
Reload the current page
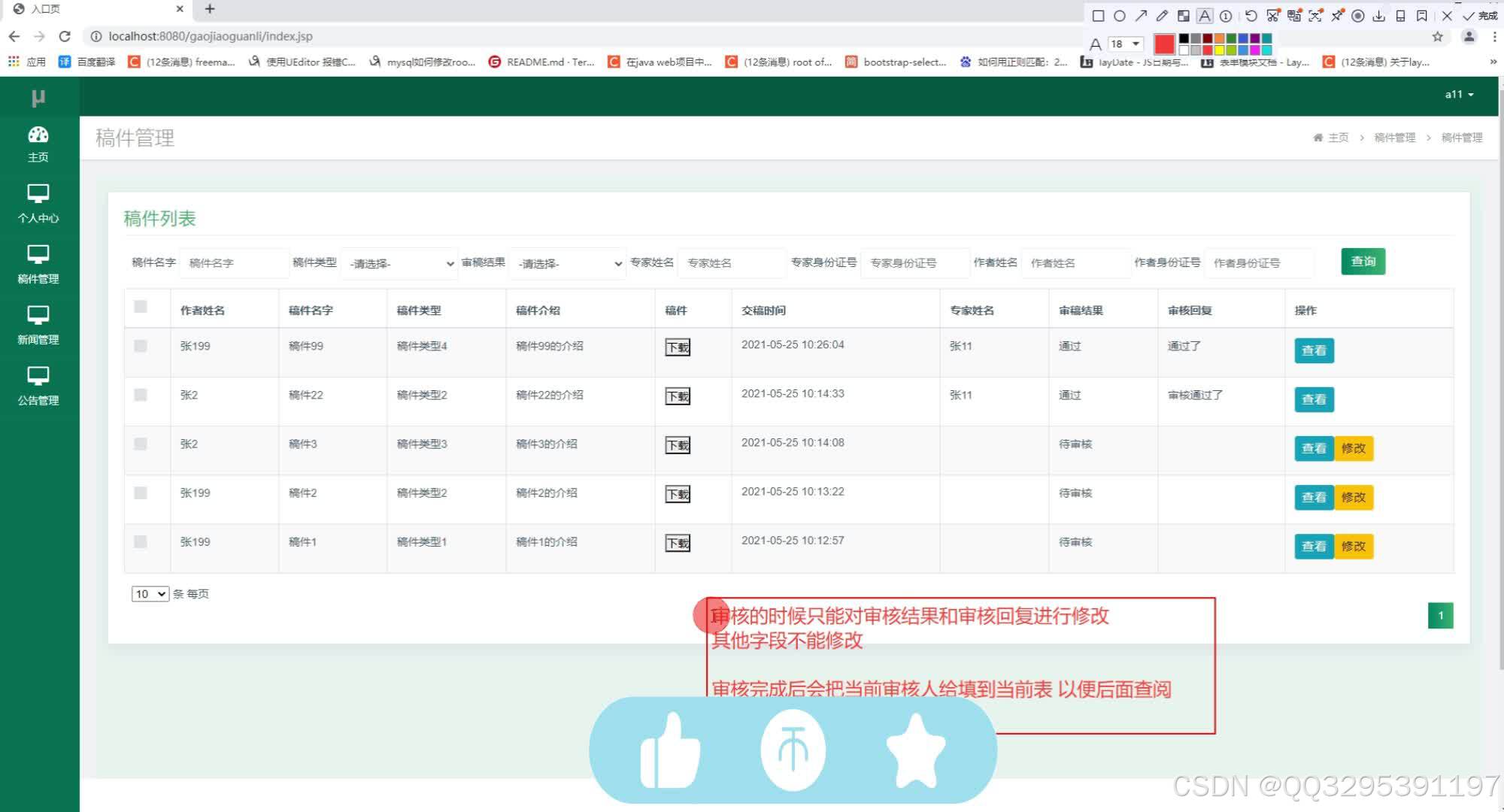point(65,36)
